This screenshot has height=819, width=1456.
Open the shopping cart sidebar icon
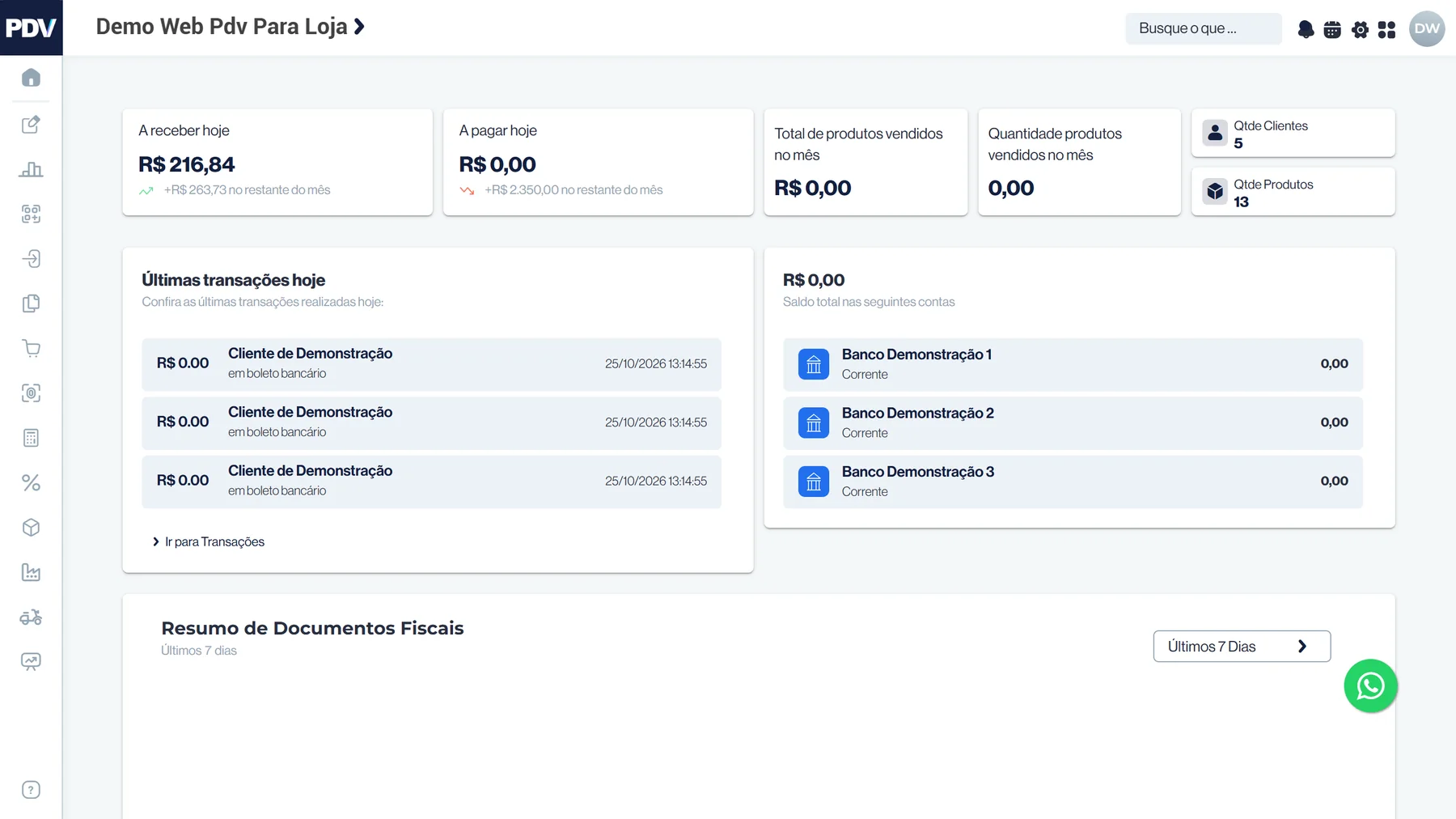[31, 349]
